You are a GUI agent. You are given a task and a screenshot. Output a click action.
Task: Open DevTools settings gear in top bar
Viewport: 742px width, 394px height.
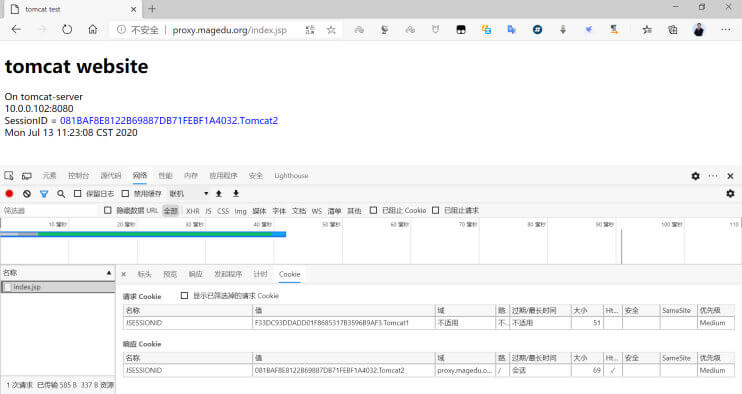pos(695,176)
